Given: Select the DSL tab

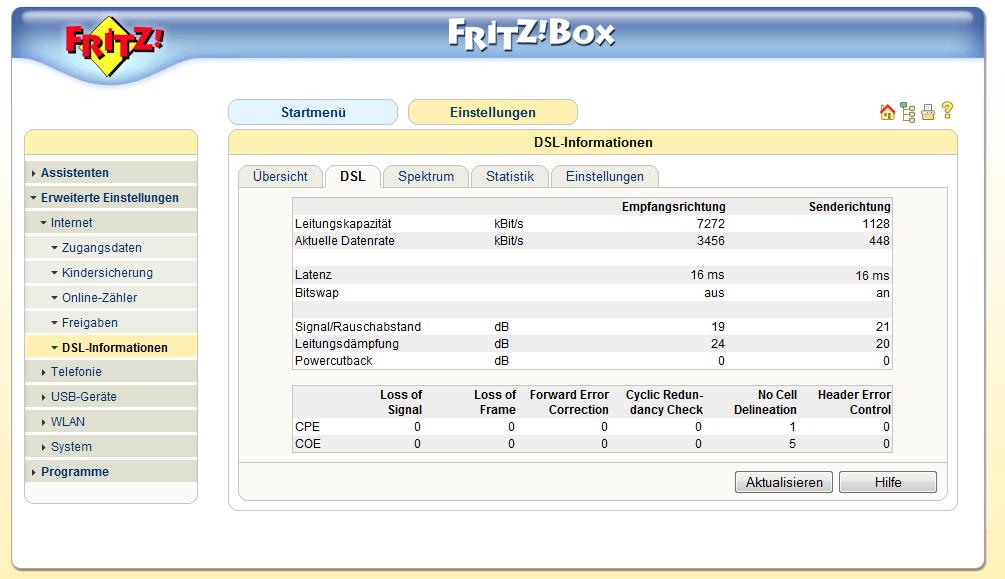Looking at the screenshot, I should [353, 176].
